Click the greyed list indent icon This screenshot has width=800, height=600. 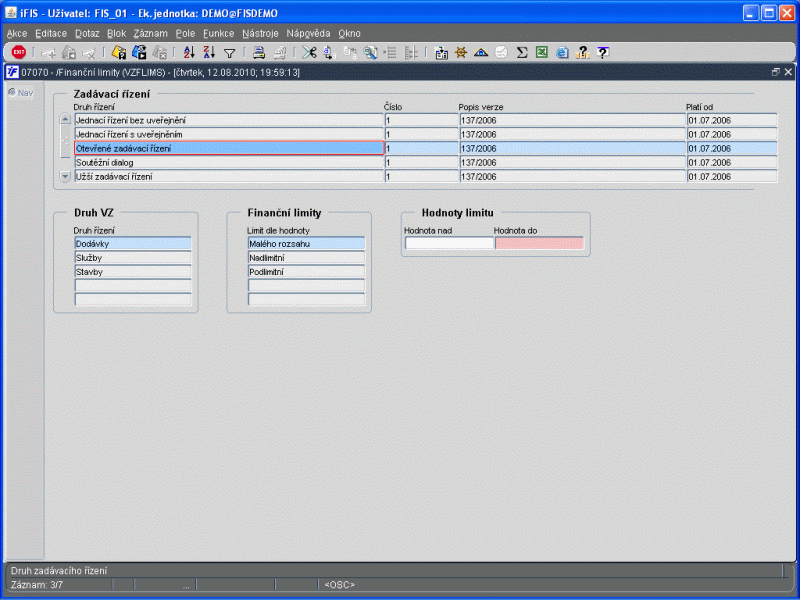point(390,53)
